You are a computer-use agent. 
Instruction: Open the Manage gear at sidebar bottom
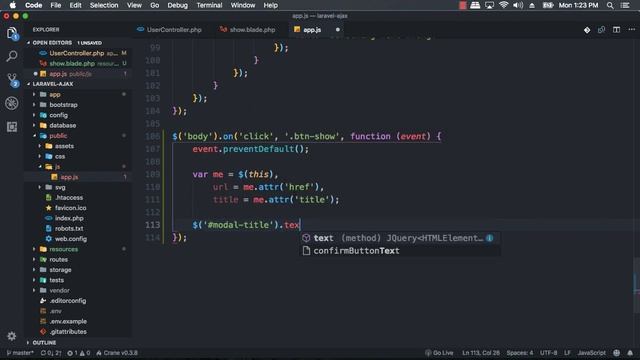[x=12, y=336]
